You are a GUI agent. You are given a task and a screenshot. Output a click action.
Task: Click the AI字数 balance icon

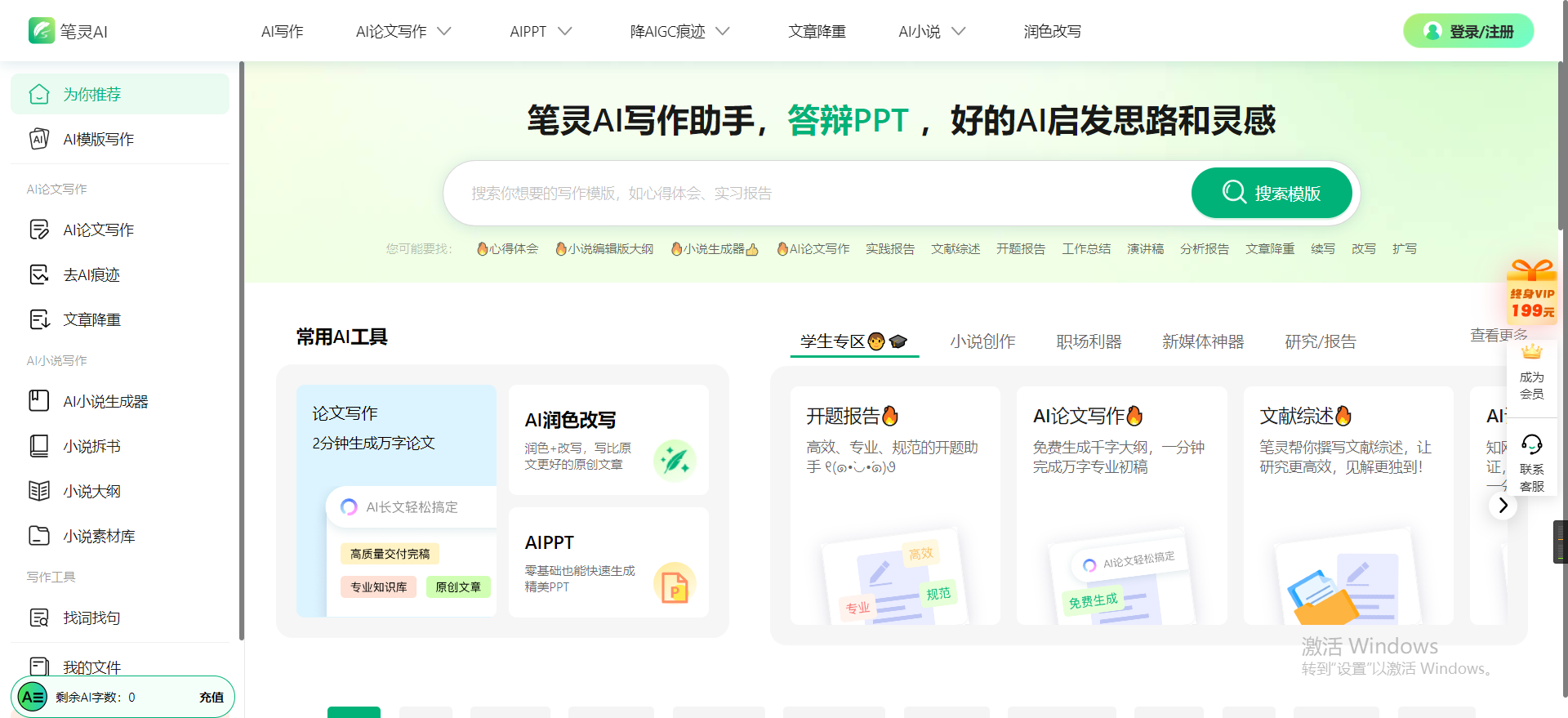point(33,697)
